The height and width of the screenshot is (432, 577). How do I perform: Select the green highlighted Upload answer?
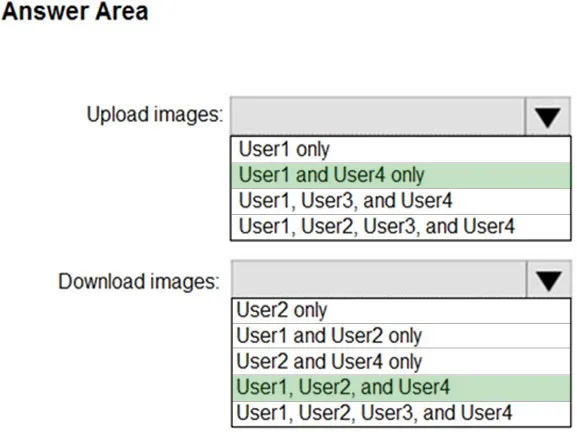[x=401, y=175]
